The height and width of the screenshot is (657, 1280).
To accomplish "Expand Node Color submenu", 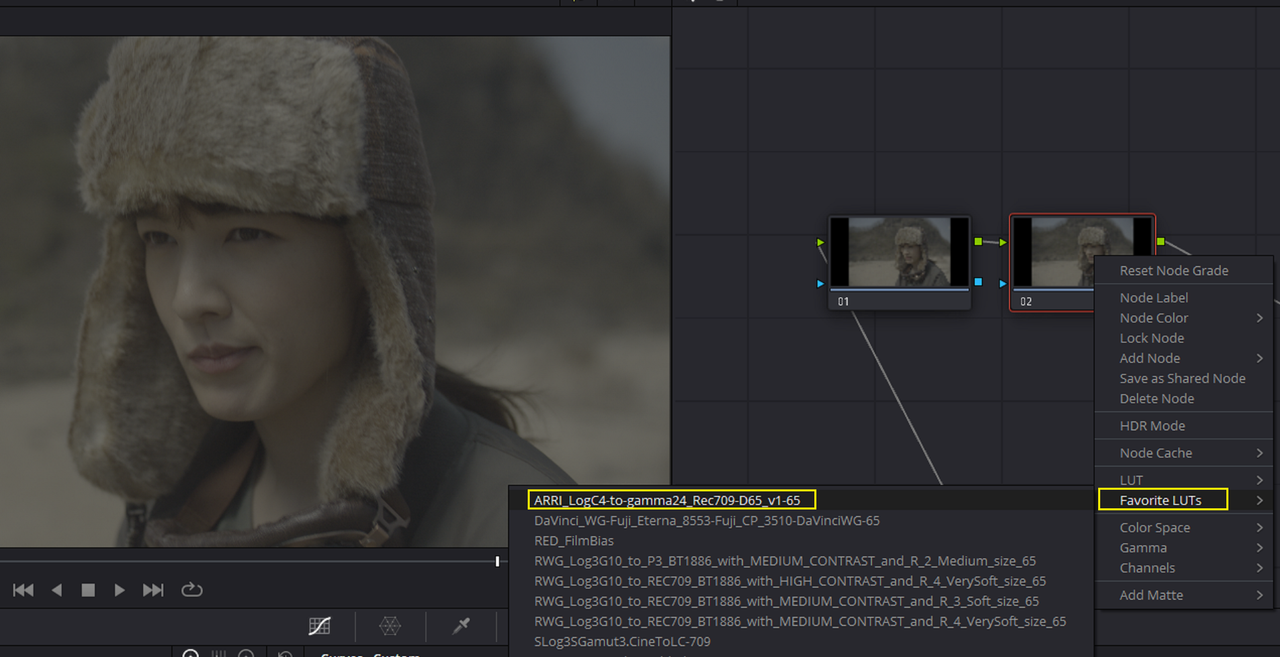I will click(x=1186, y=318).
